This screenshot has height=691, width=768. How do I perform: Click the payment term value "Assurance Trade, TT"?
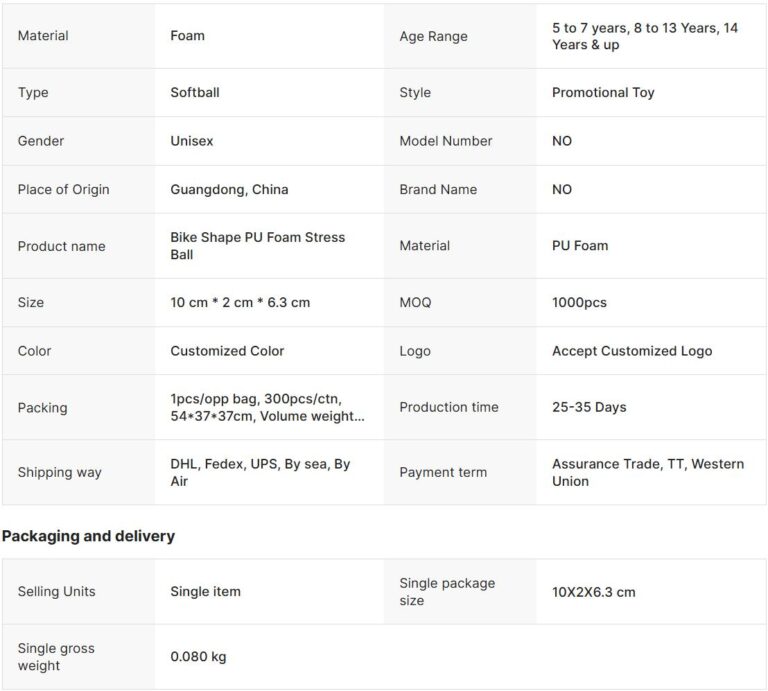tap(647, 472)
